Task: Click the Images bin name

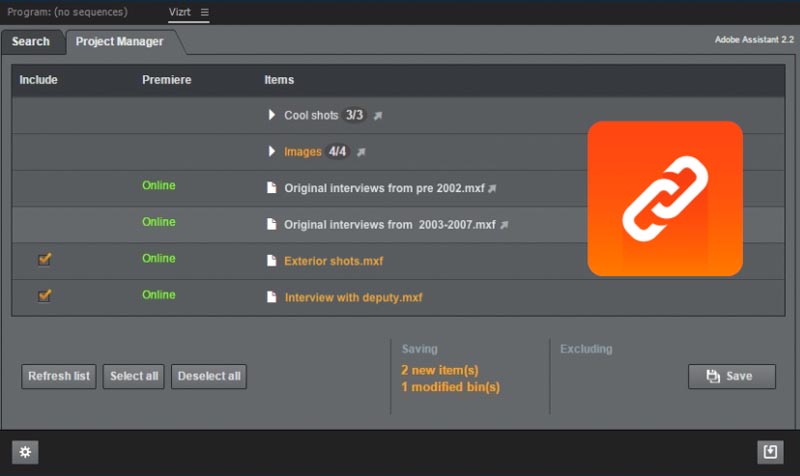Action: 303,152
